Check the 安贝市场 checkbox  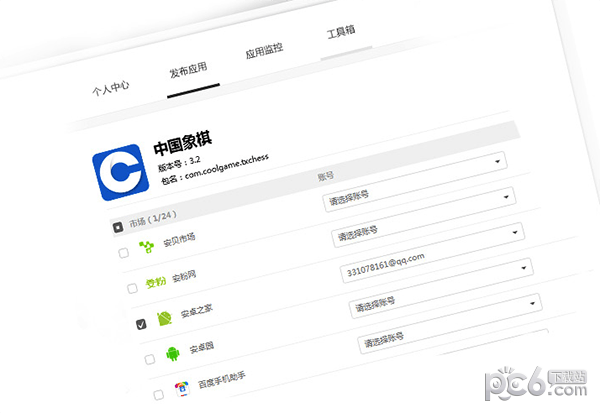(123, 253)
